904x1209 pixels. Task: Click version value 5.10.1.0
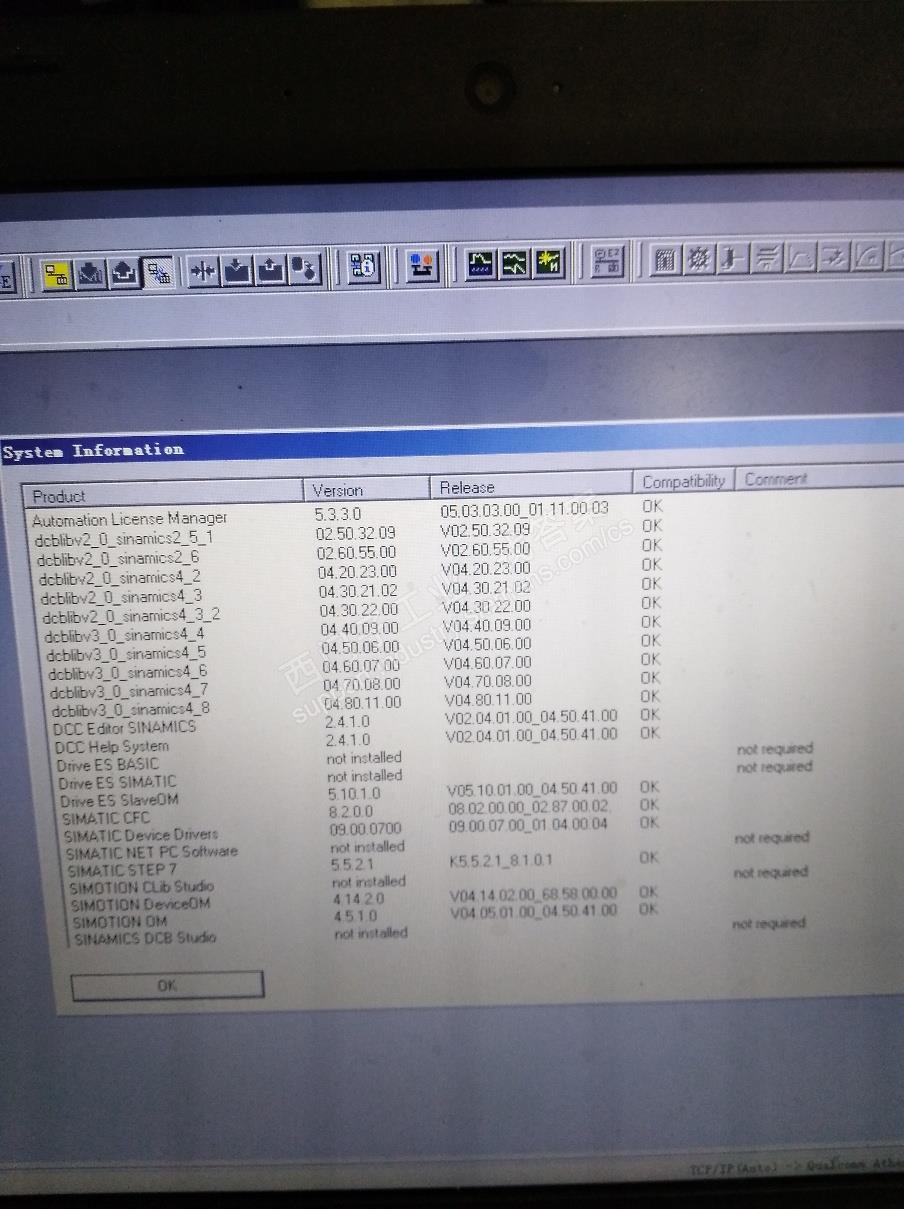[354, 794]
